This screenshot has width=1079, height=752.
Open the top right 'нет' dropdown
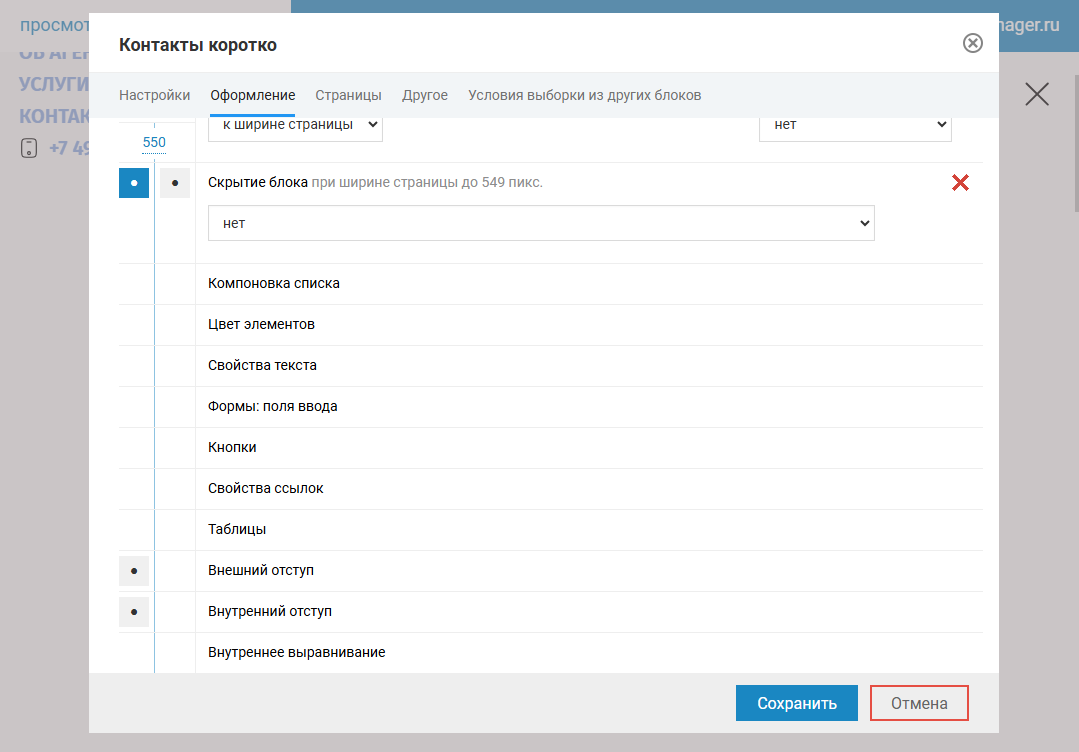pyautogui.click(x=854, y=125)
